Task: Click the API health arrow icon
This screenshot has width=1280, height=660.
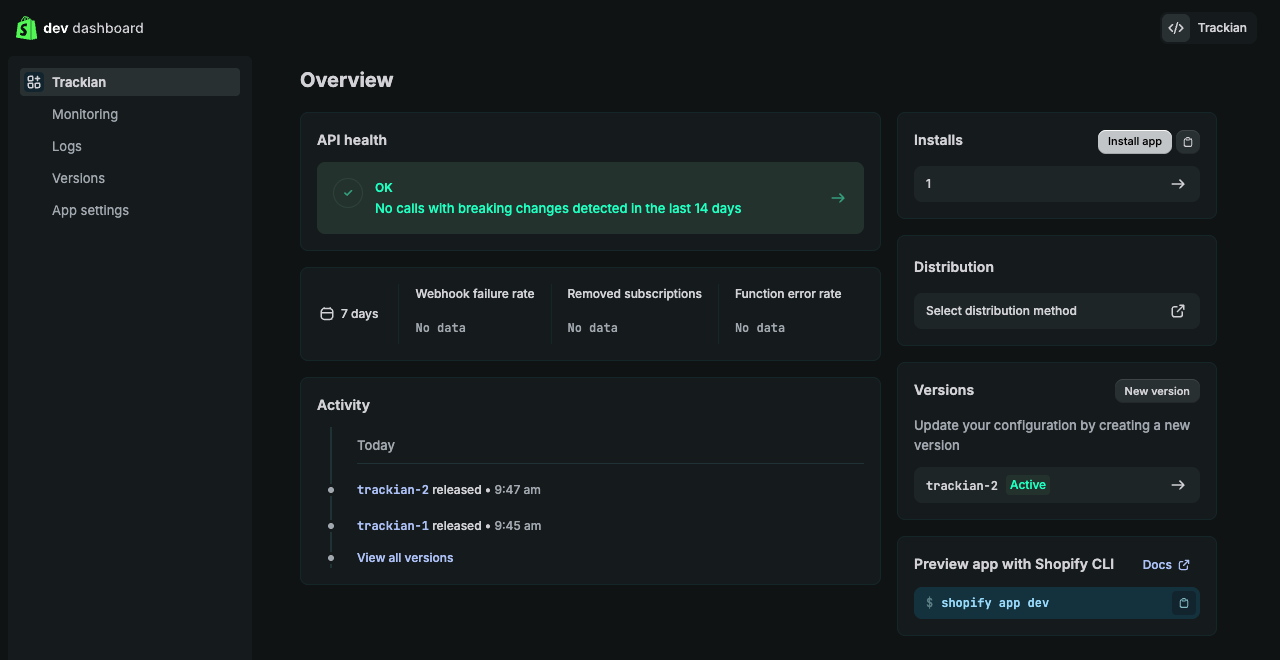Action: coord(838,198)
